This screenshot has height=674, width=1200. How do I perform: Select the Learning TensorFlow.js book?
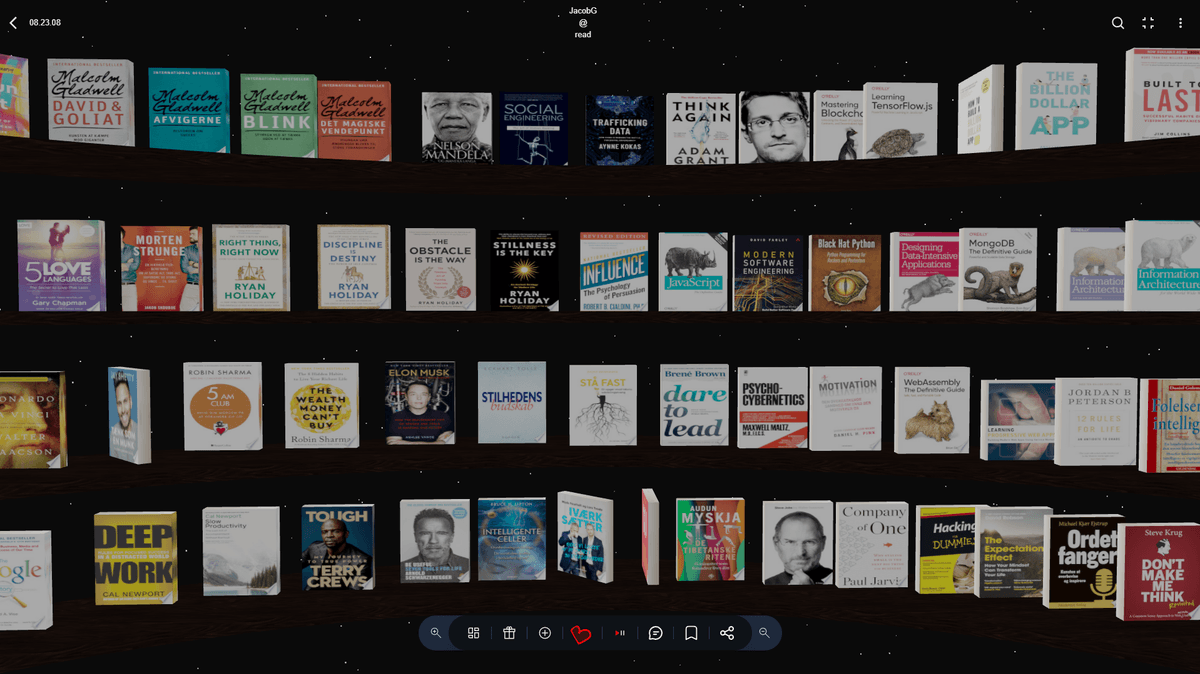[x=900, y=120]
